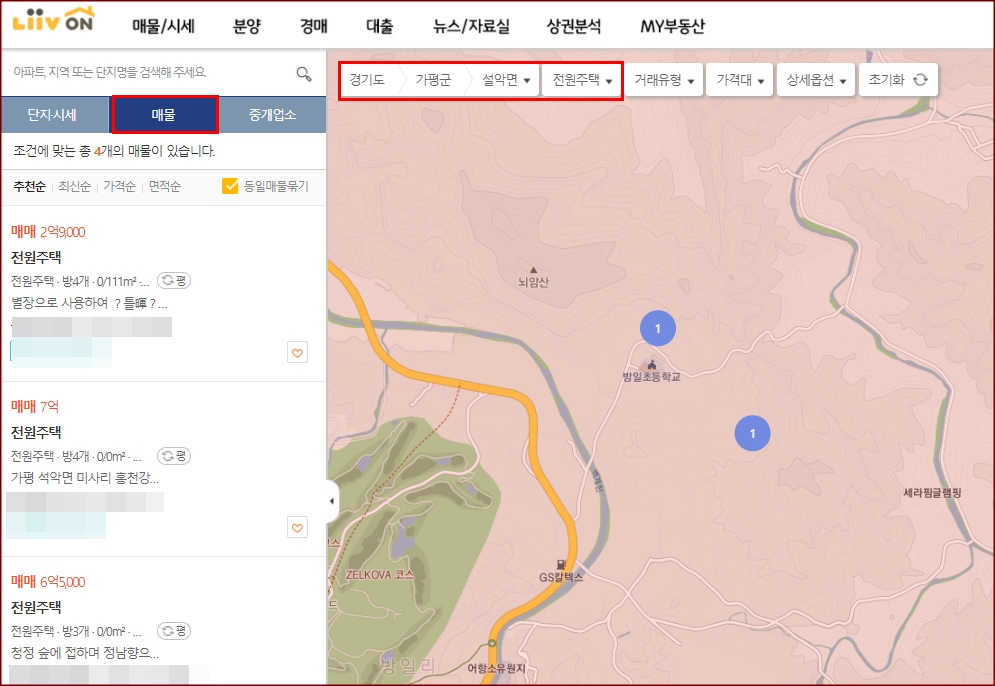
Task: Sort listings by 추천순
Action: [29, 187]
